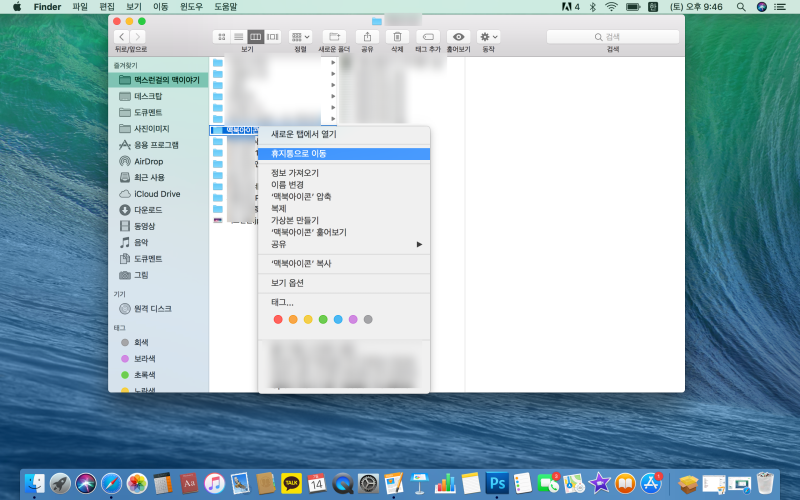Click the 삭제 (Delete) trash toolbar icon
800x500 pixels.
[397, 37]
